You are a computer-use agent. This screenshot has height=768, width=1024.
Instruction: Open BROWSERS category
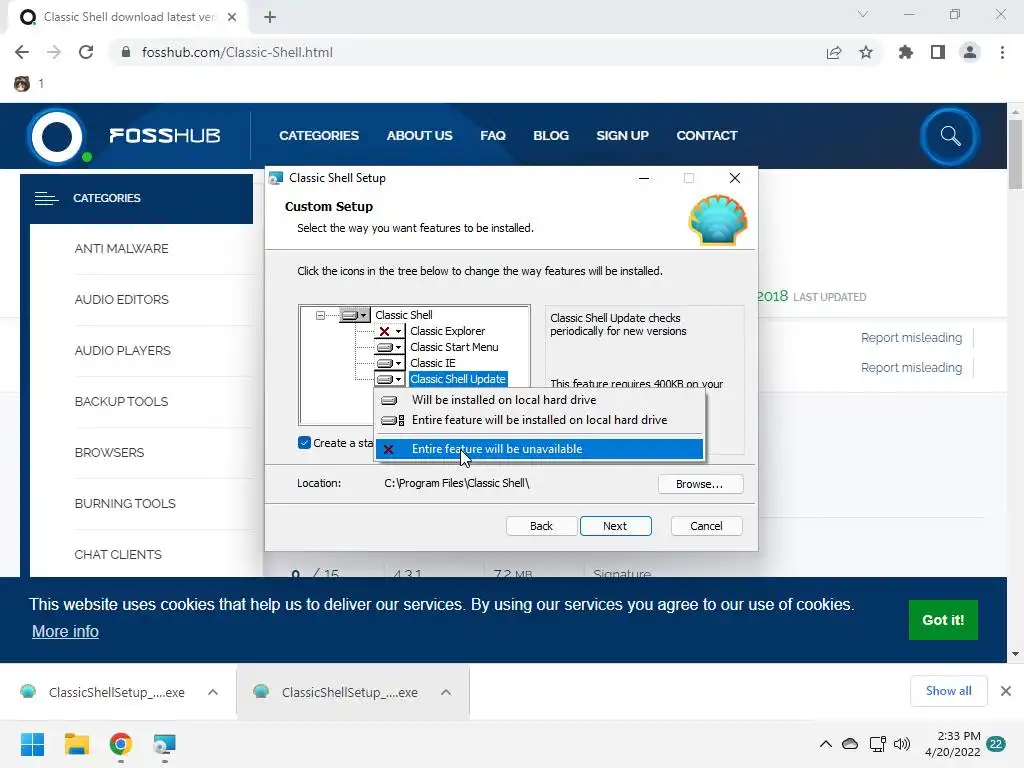click(x=109, y=452)
